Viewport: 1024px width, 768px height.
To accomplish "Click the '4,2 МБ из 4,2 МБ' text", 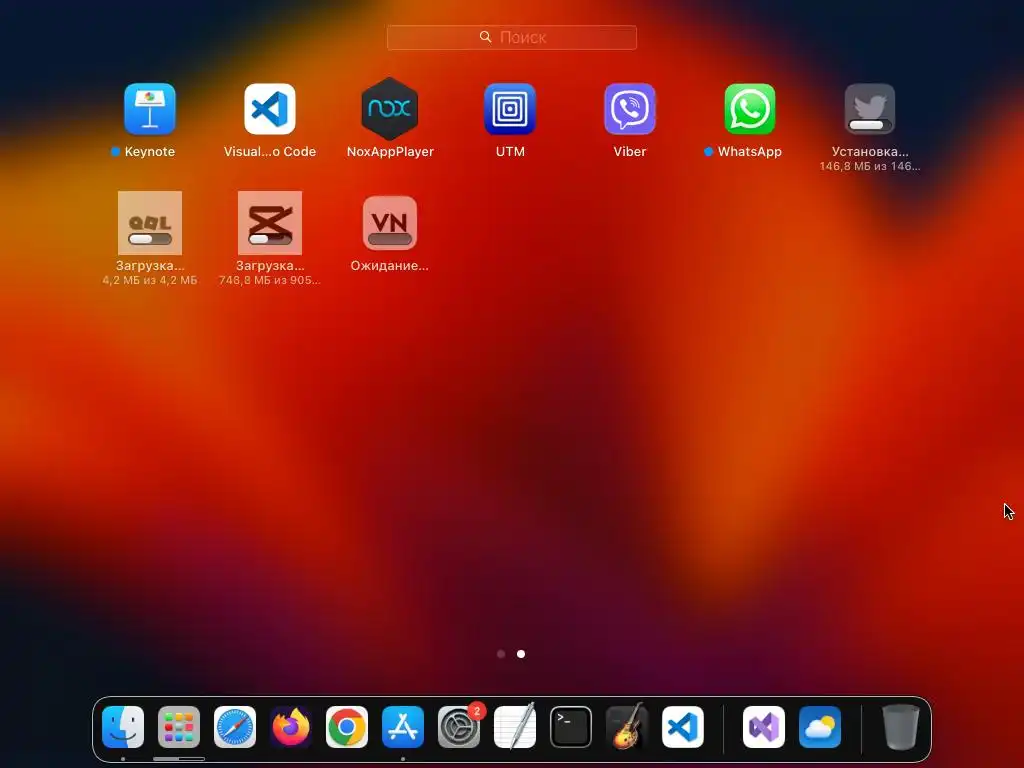I will (150, 280).
